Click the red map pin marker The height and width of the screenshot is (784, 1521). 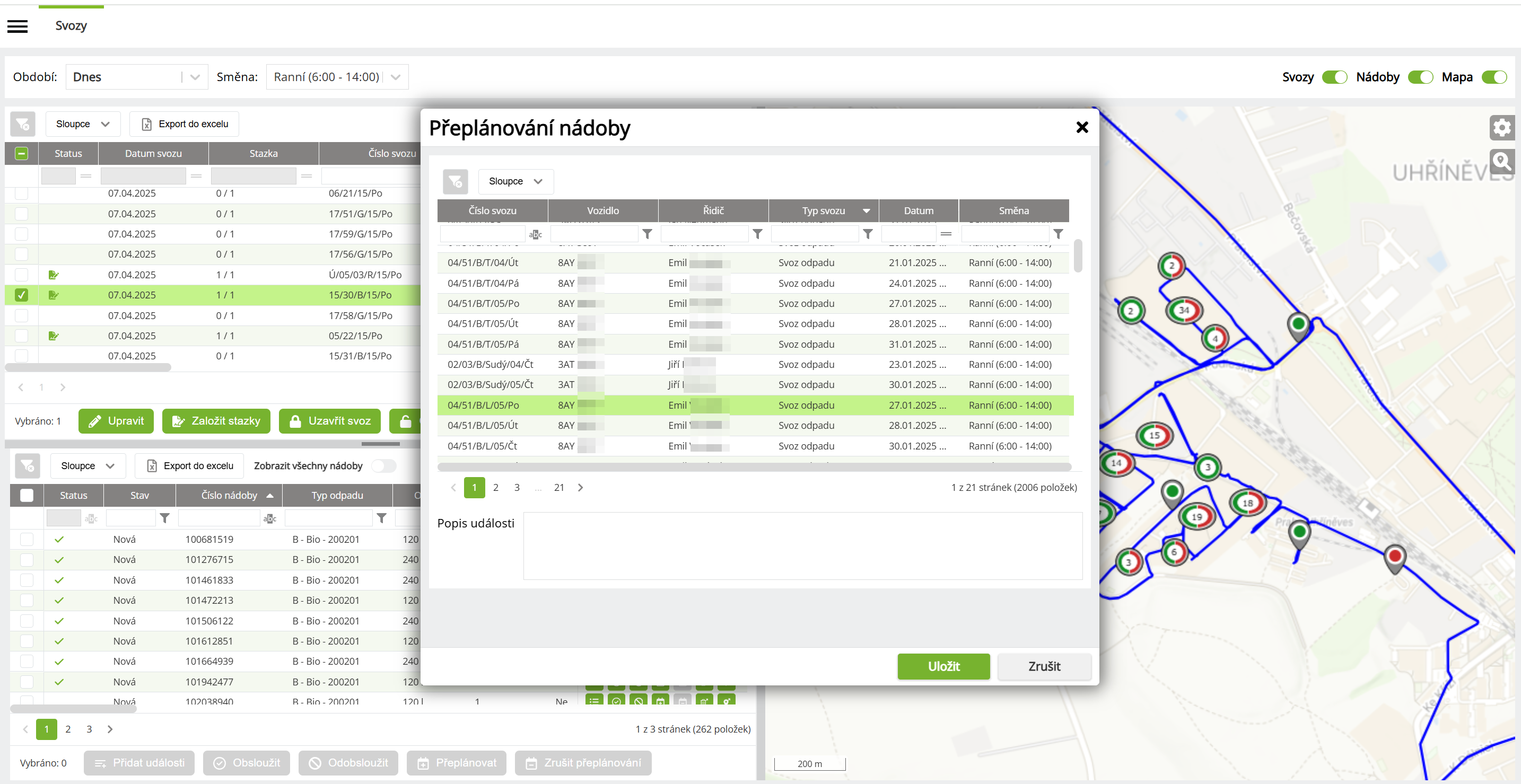1395,556
